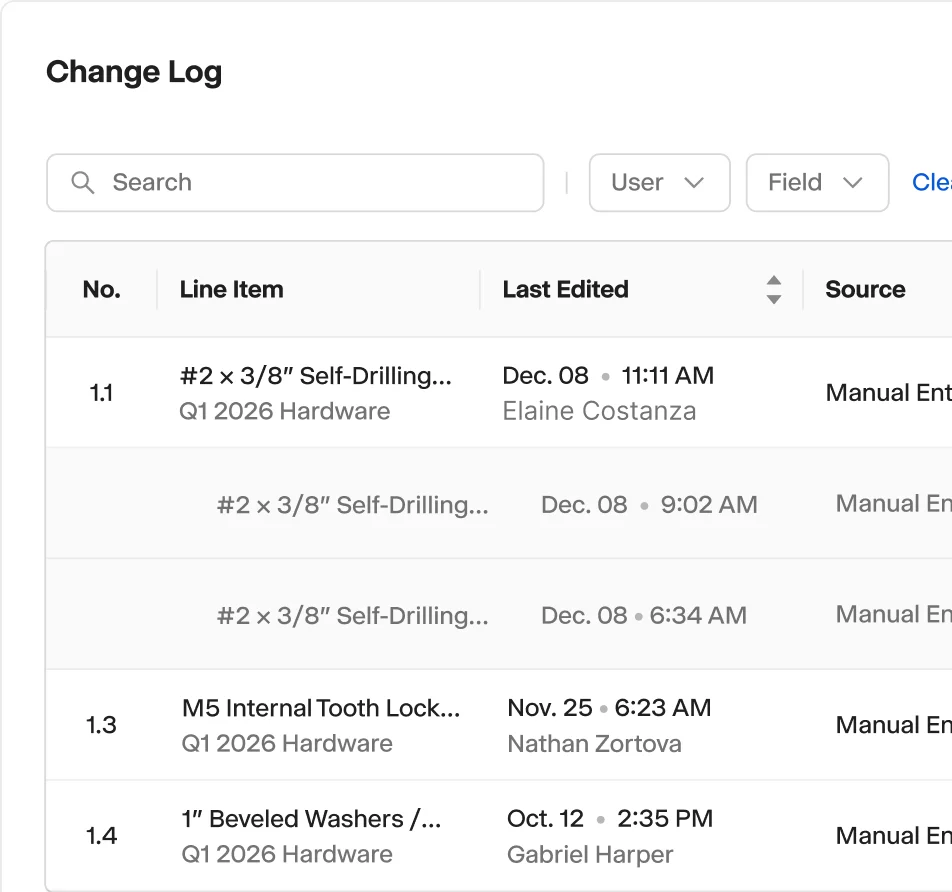This screenshot has height=892, width=952.
Task: Click the Dec. 08 6:34 AM sub-entry timestamp
Action: 644,616
